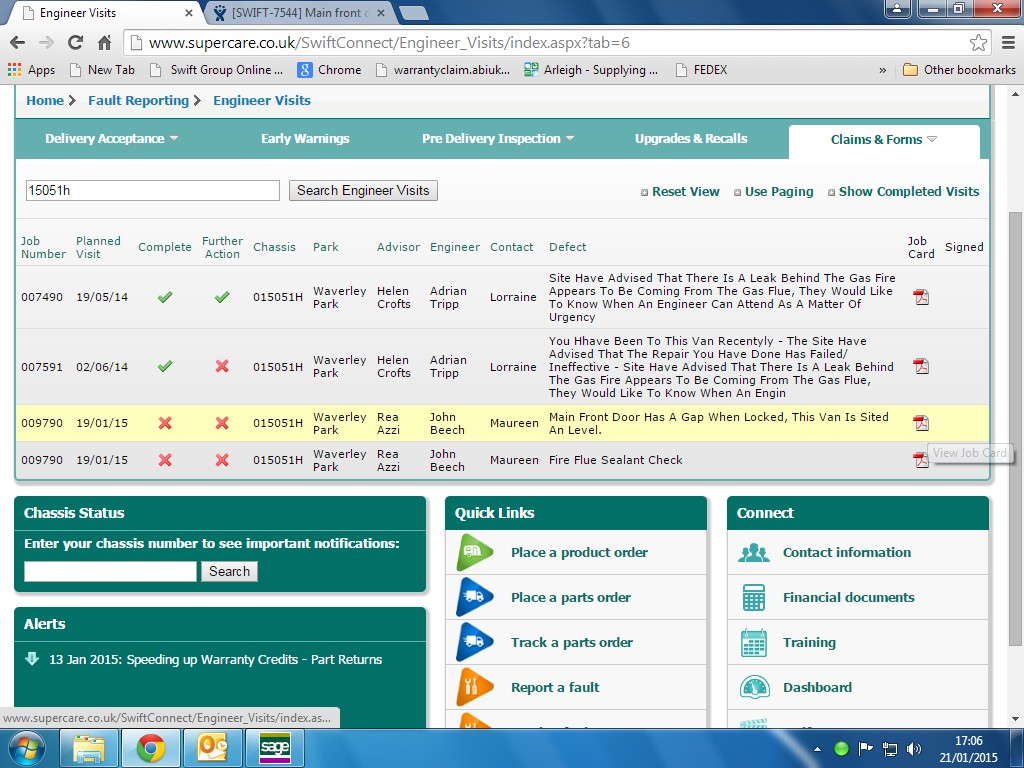Click the volume speaker tray icon
Viewport: 1024px width, 768px height.
point(914,748)
